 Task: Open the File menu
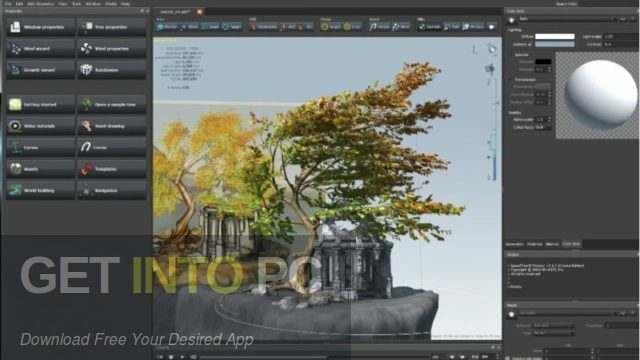click(x=8, y=4)
